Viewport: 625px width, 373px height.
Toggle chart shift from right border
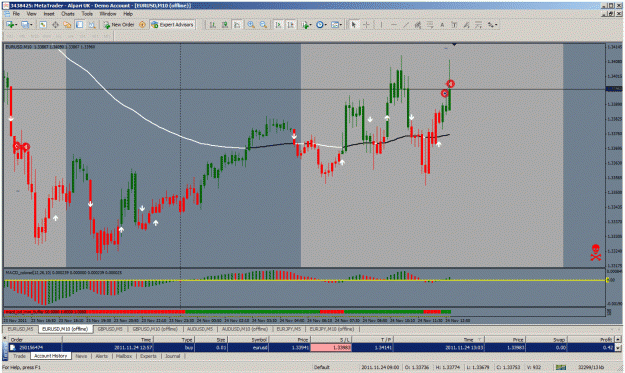pyautogui.click(x=291, y=25)
